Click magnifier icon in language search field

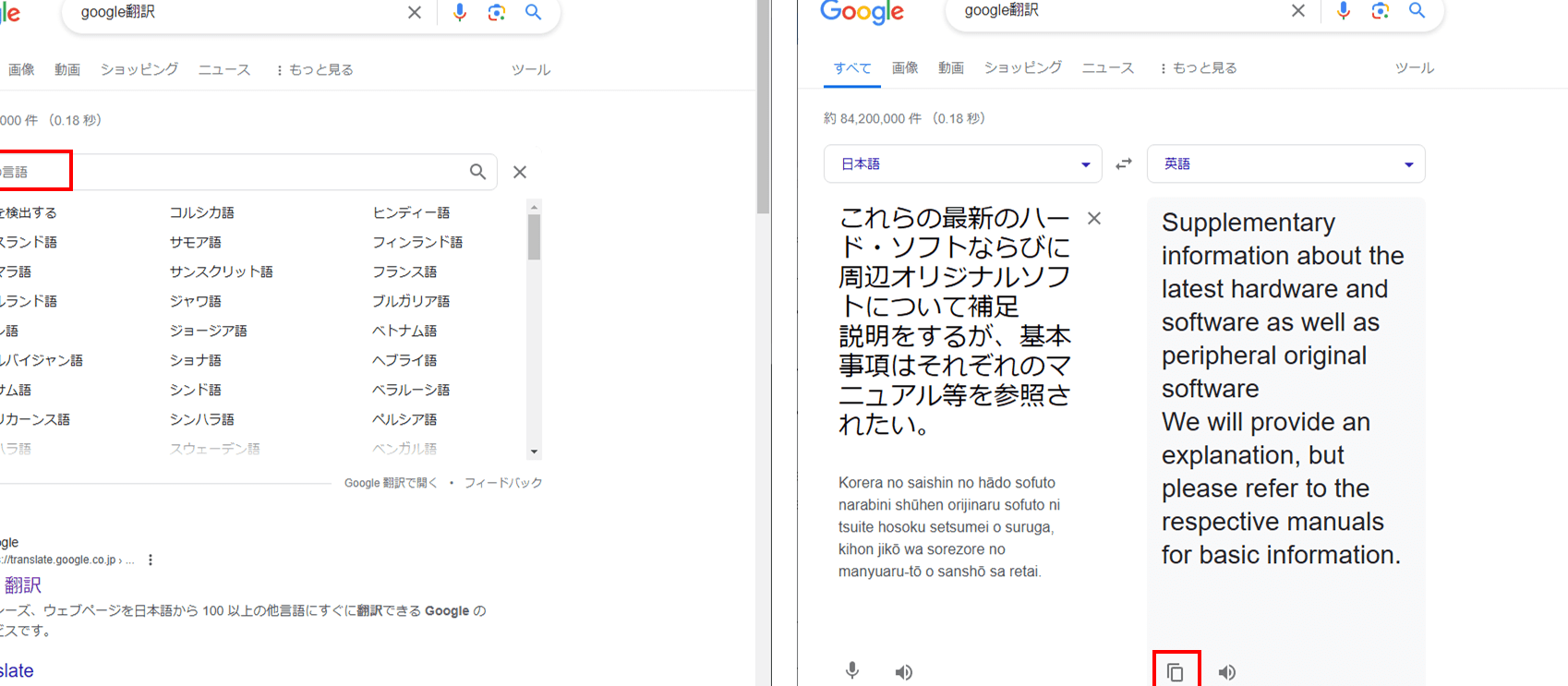tap(477, 172)
